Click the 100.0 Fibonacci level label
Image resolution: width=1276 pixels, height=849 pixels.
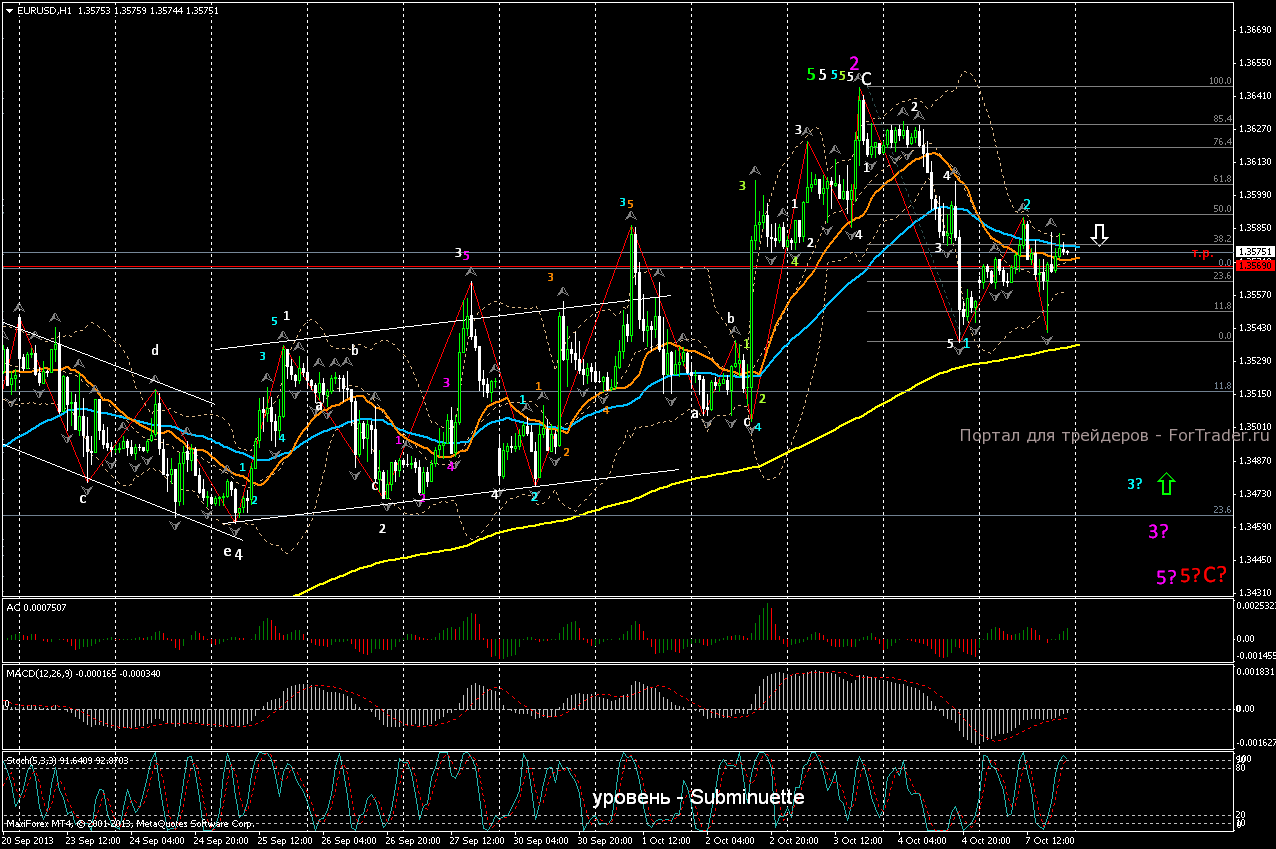pyautogui.click(x=1220, y=81)
